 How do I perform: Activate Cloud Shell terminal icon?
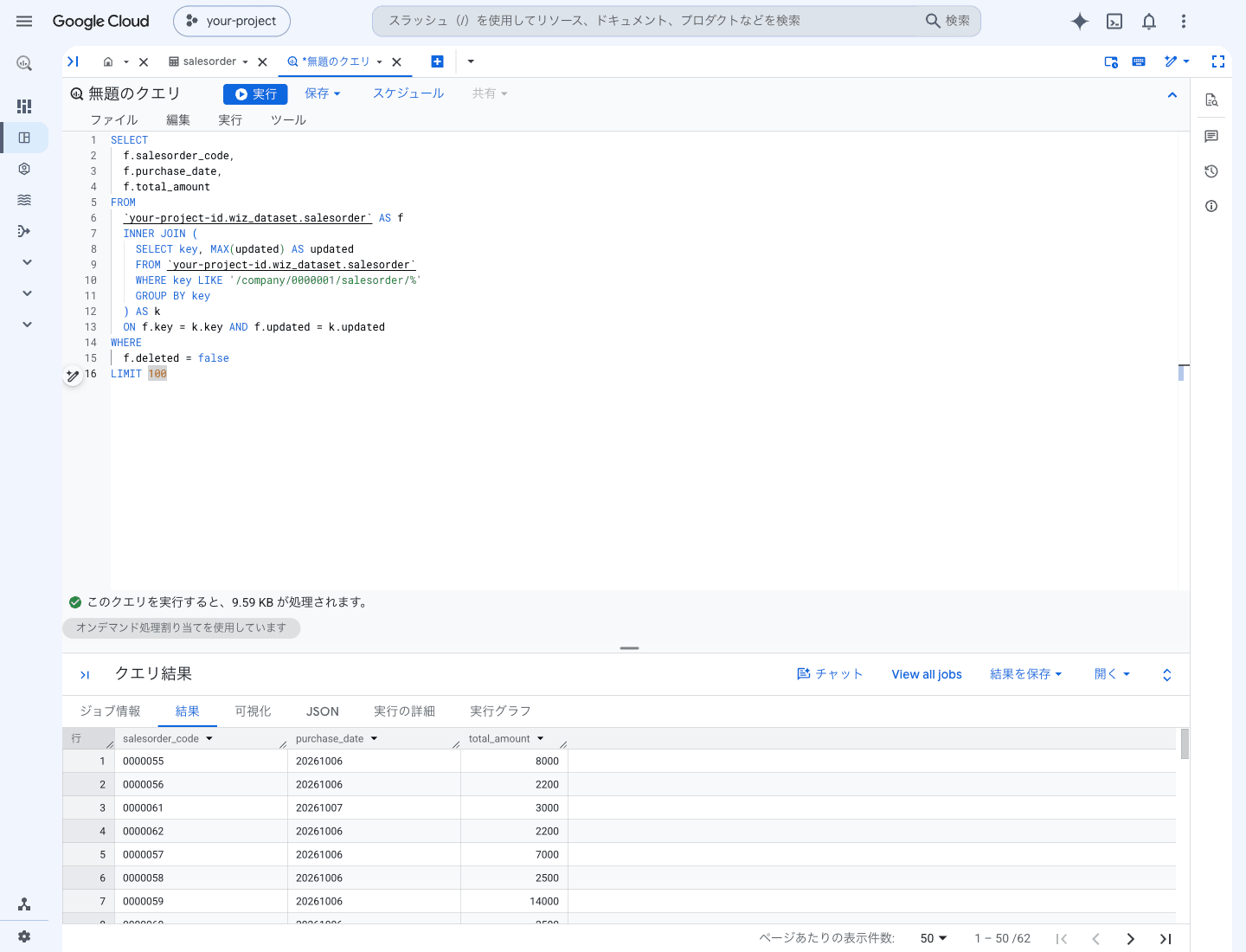coord(1114,22)
